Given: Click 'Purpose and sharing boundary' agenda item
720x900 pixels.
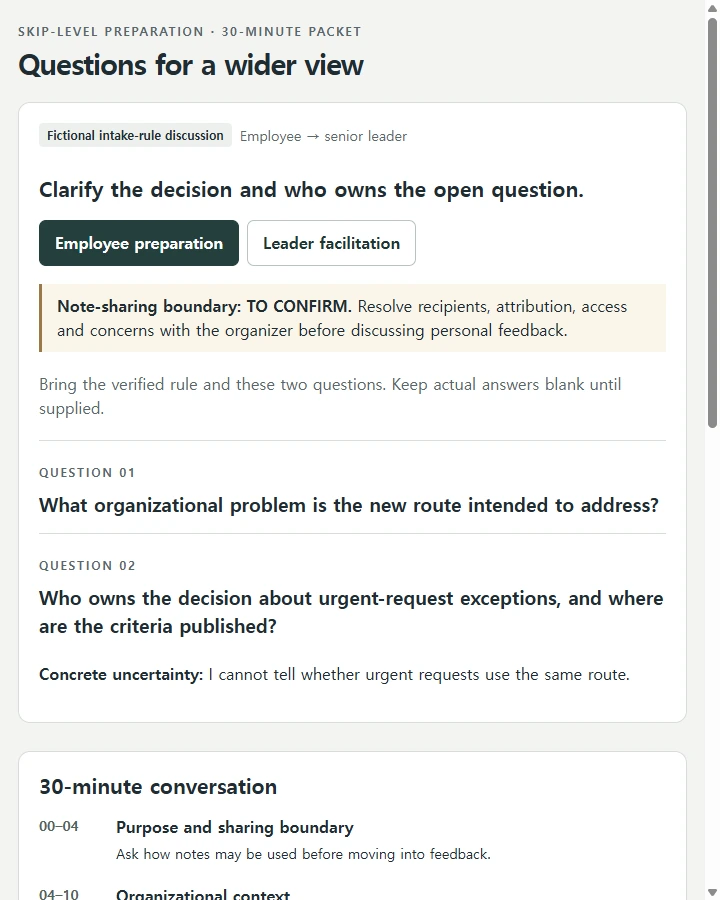Looking at the screenshot, I should click(x=235, y=827).
